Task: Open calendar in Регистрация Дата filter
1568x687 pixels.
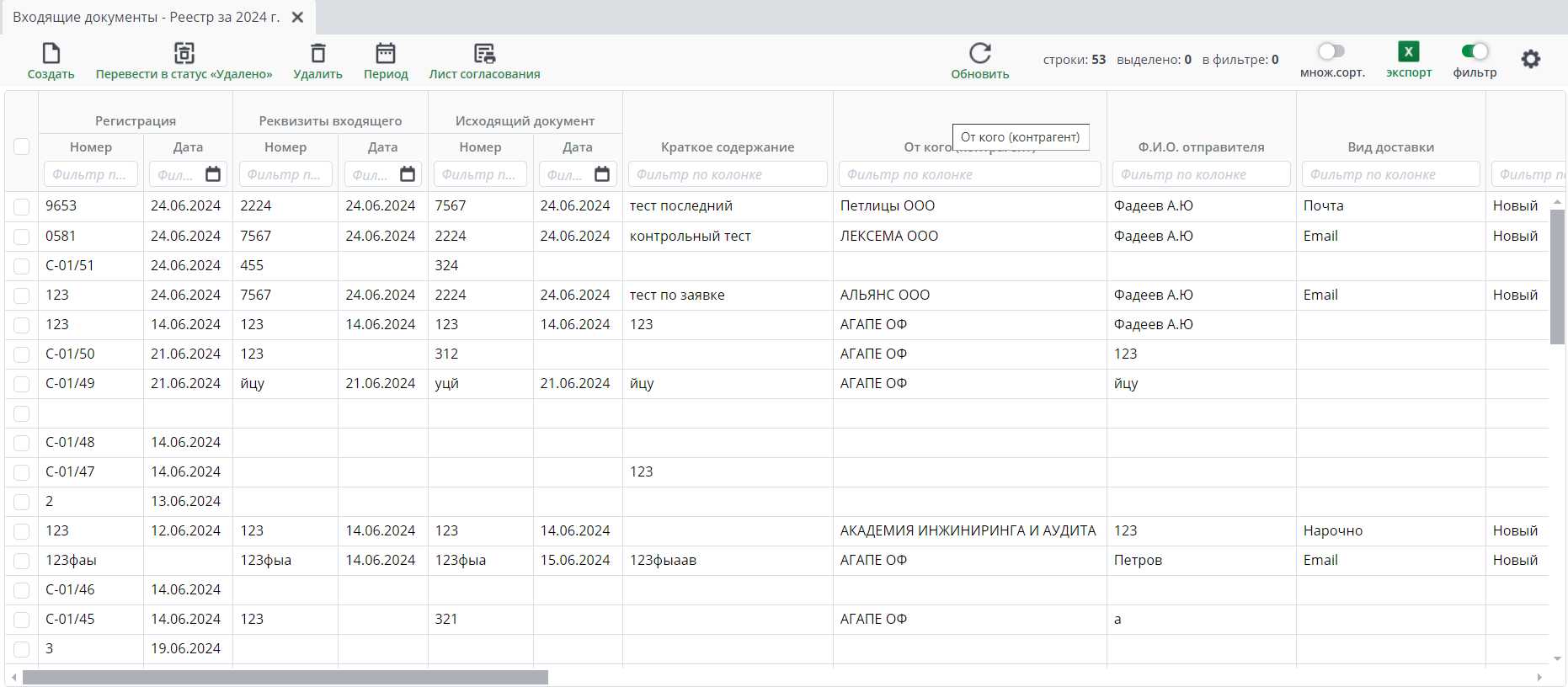Action: 213,174
